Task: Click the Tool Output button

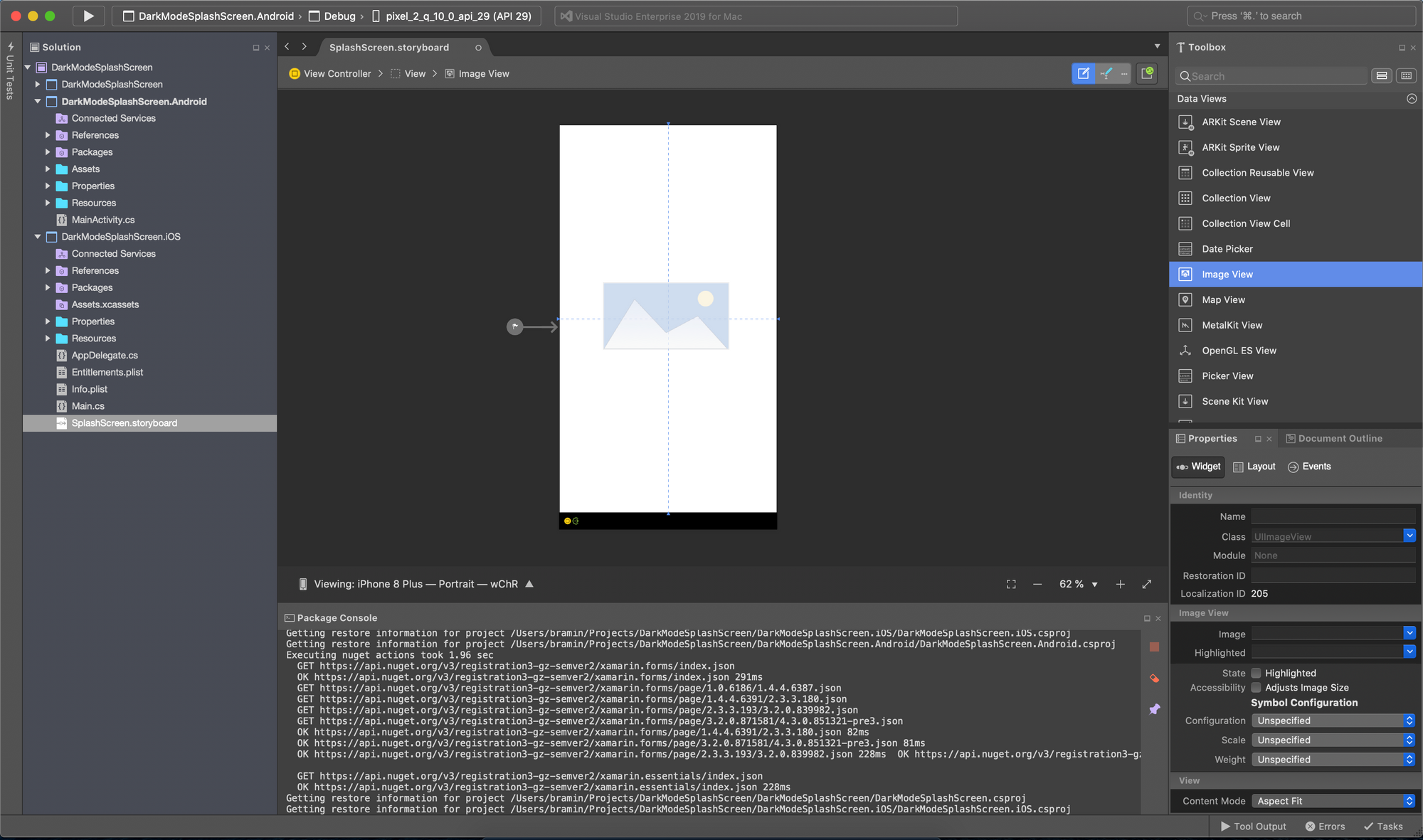Action: [1254, 826]
